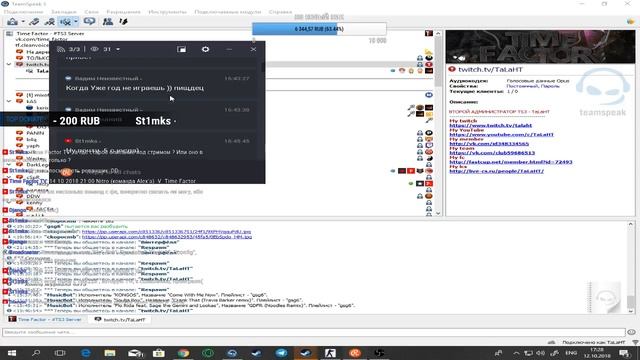
Task: Click the donation goal progress bar
Action: coord(319,29)
